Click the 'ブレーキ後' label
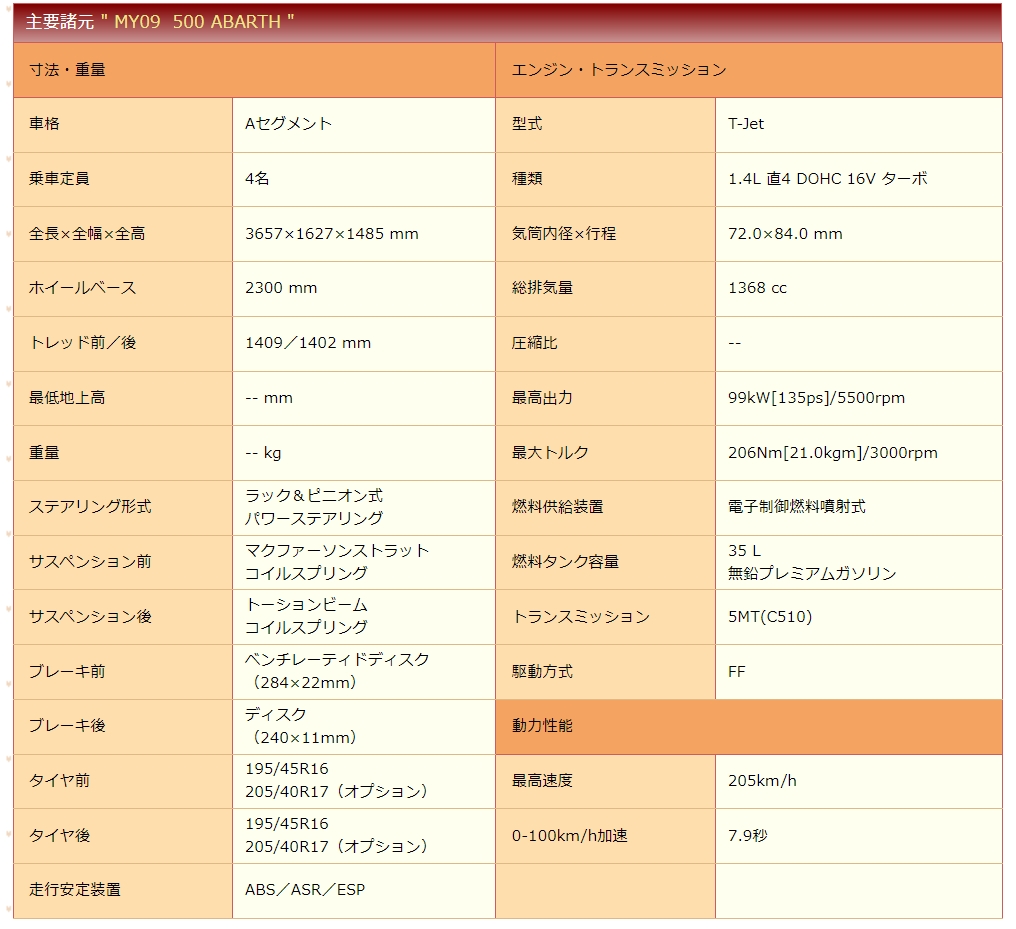This screenshot has height=929, width=1016. coord(67,726)
